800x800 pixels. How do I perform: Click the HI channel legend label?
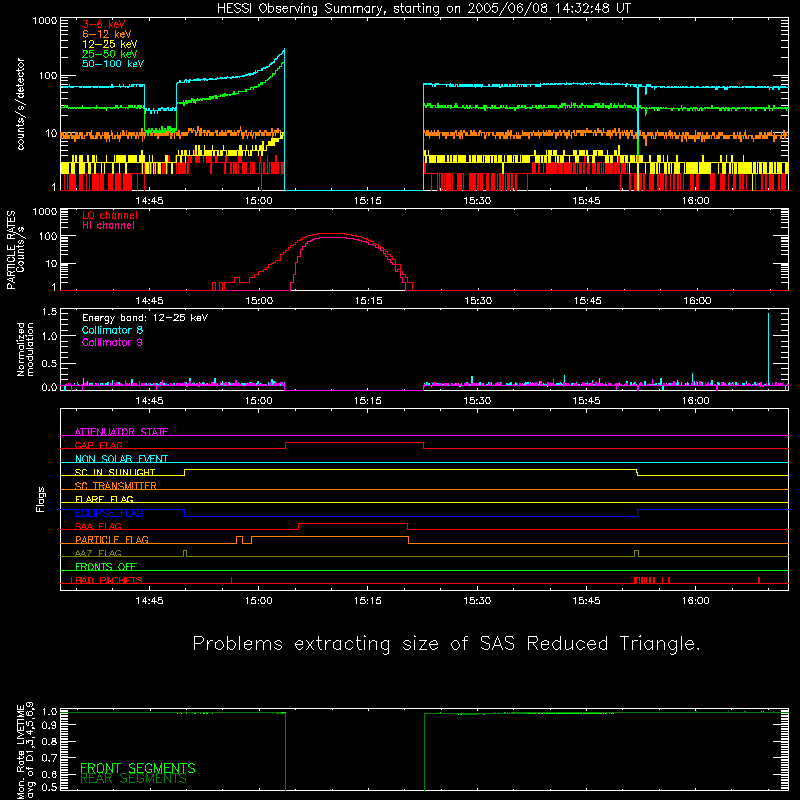108,225
